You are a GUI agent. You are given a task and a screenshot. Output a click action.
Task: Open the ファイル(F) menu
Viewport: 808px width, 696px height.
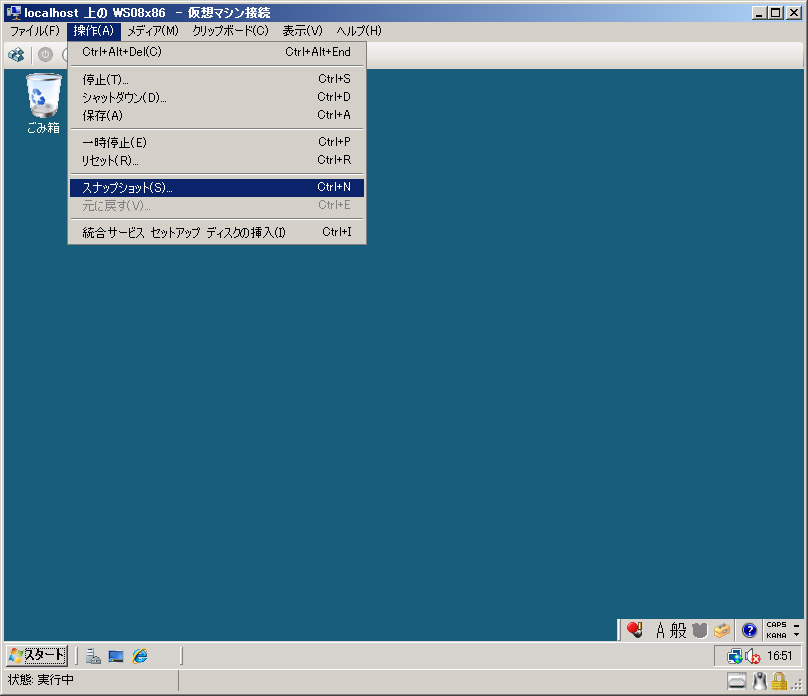[x=35, y=31]
